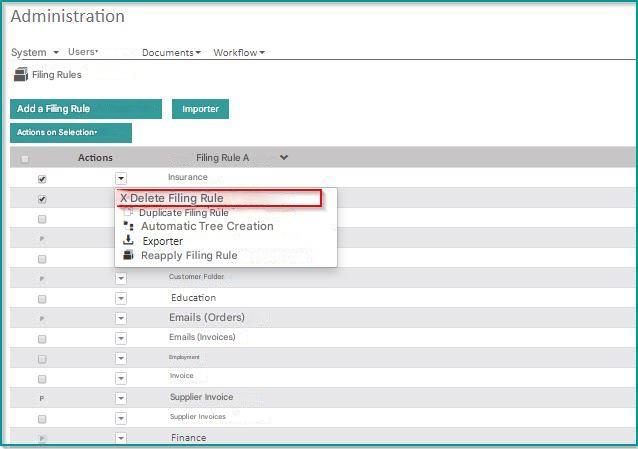The height and width of the screenshot is (449, 638).
Task: Check the Education row checkbox
Action: click(x=42, y=299)
